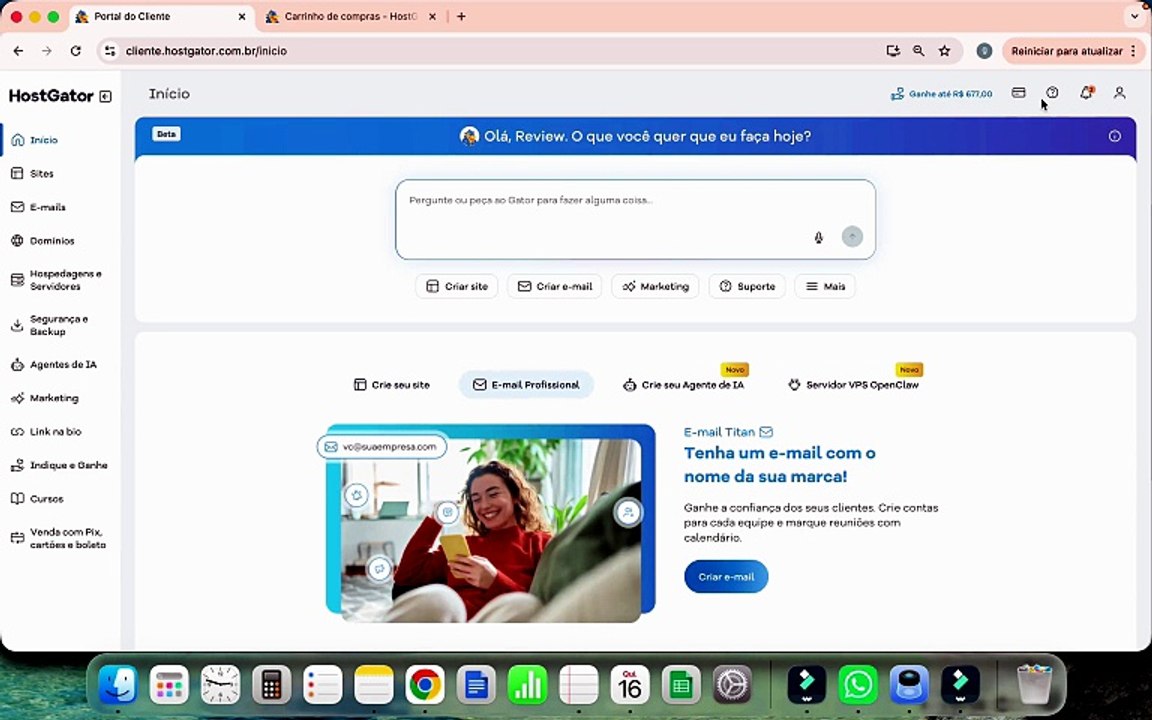Expand the browser tab search dropdown

click(1134, 16)
